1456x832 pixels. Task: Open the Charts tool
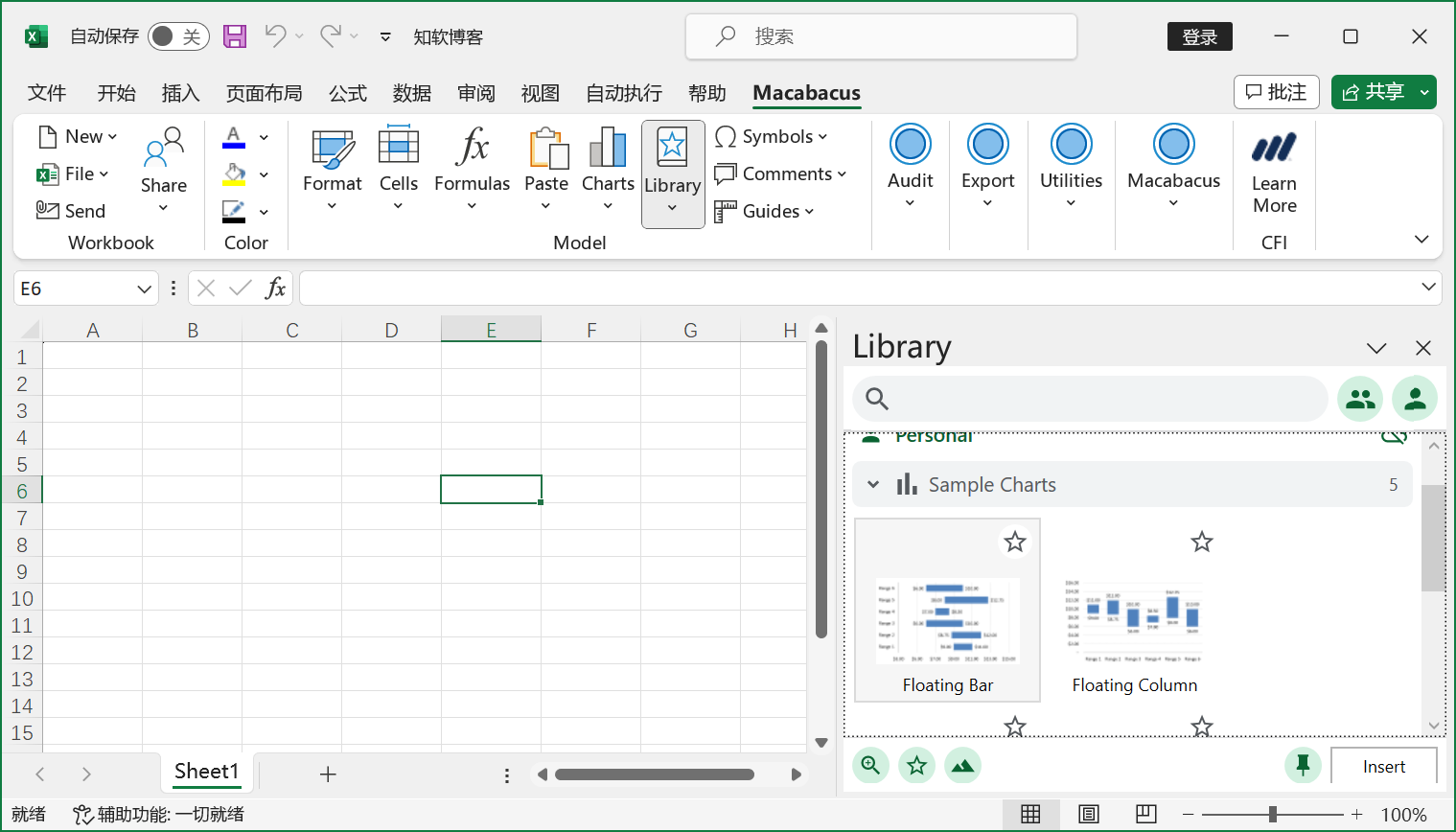tap(609, 170)
